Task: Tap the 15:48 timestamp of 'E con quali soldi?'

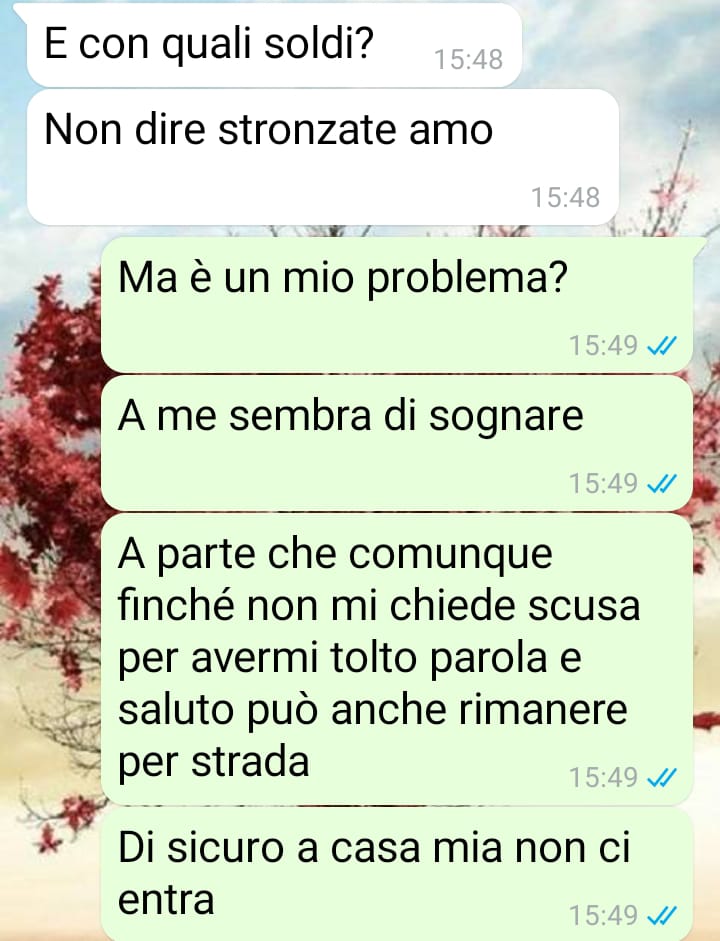Action: pyautogui.click(x=468, y=59)
